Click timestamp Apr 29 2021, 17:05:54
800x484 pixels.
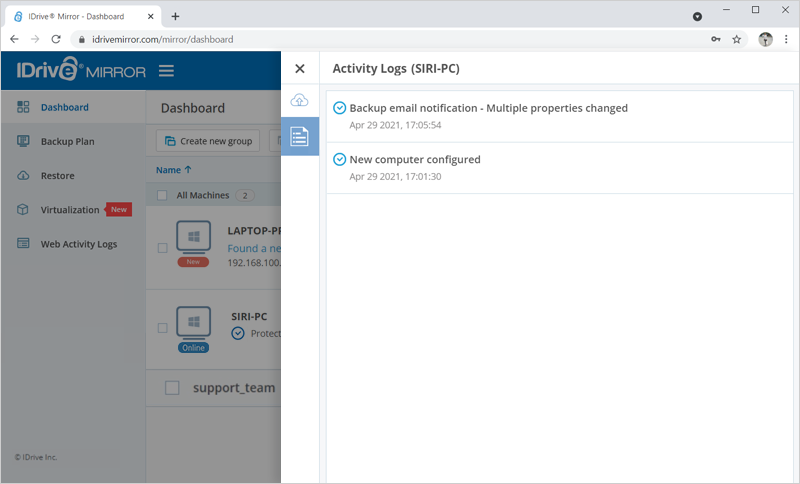[395, 125]
